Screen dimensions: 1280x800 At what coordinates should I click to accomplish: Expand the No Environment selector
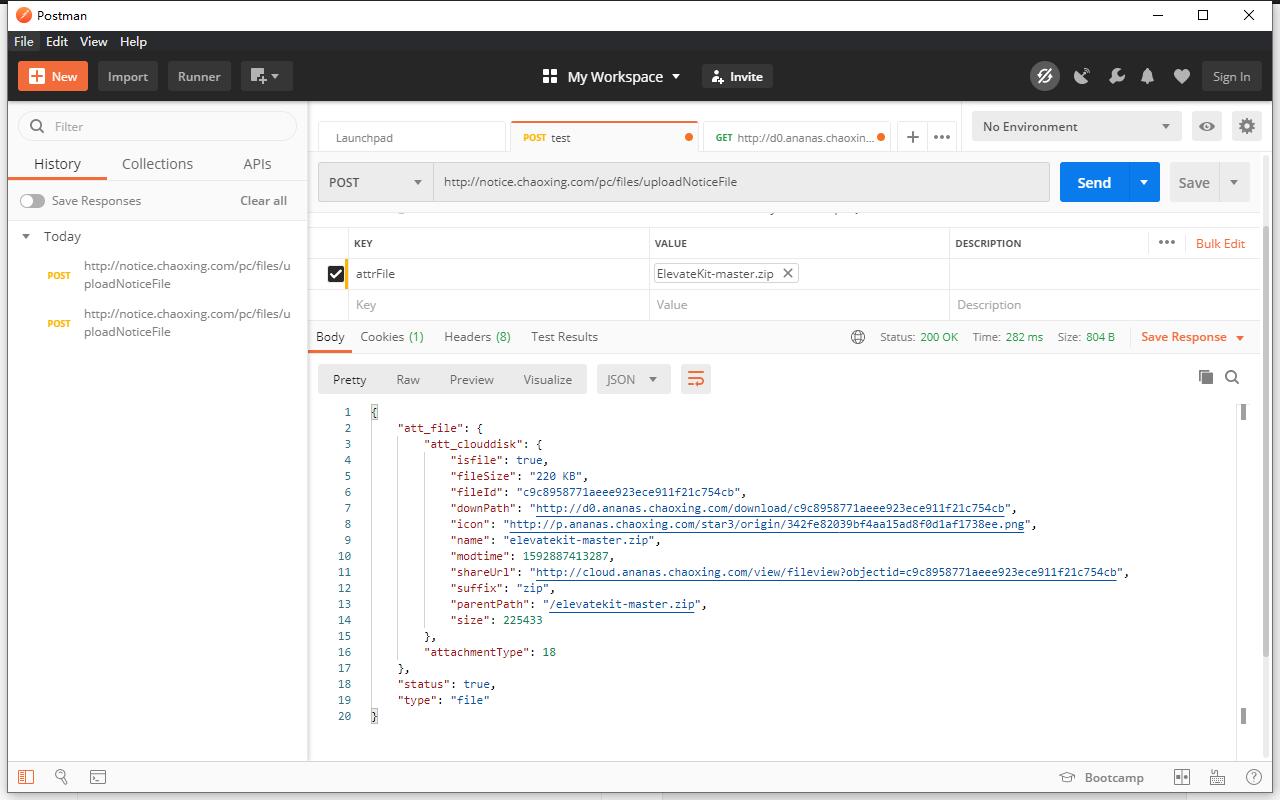[1075, 127]
